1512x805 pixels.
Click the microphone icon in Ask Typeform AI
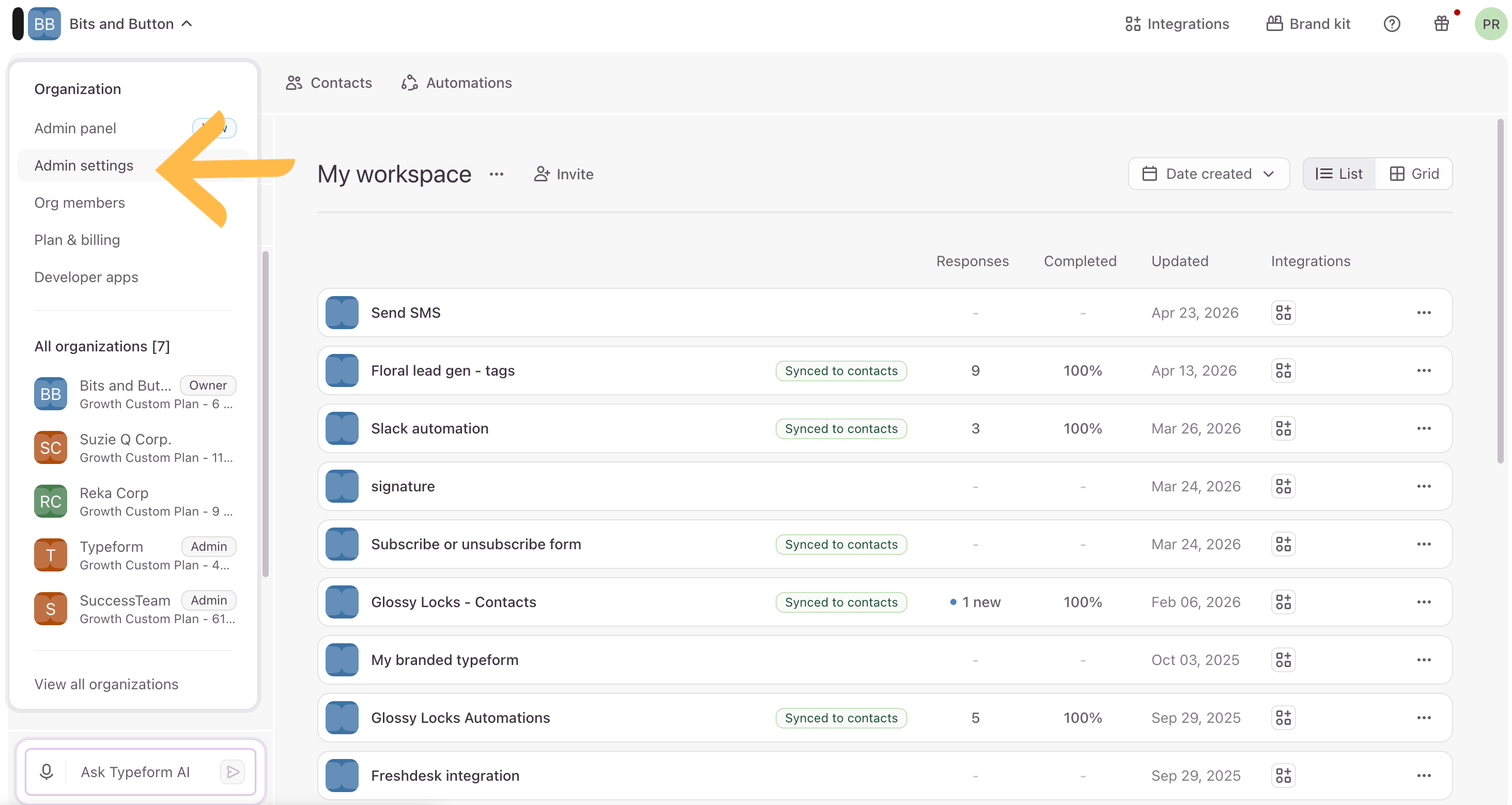[47, 771]
